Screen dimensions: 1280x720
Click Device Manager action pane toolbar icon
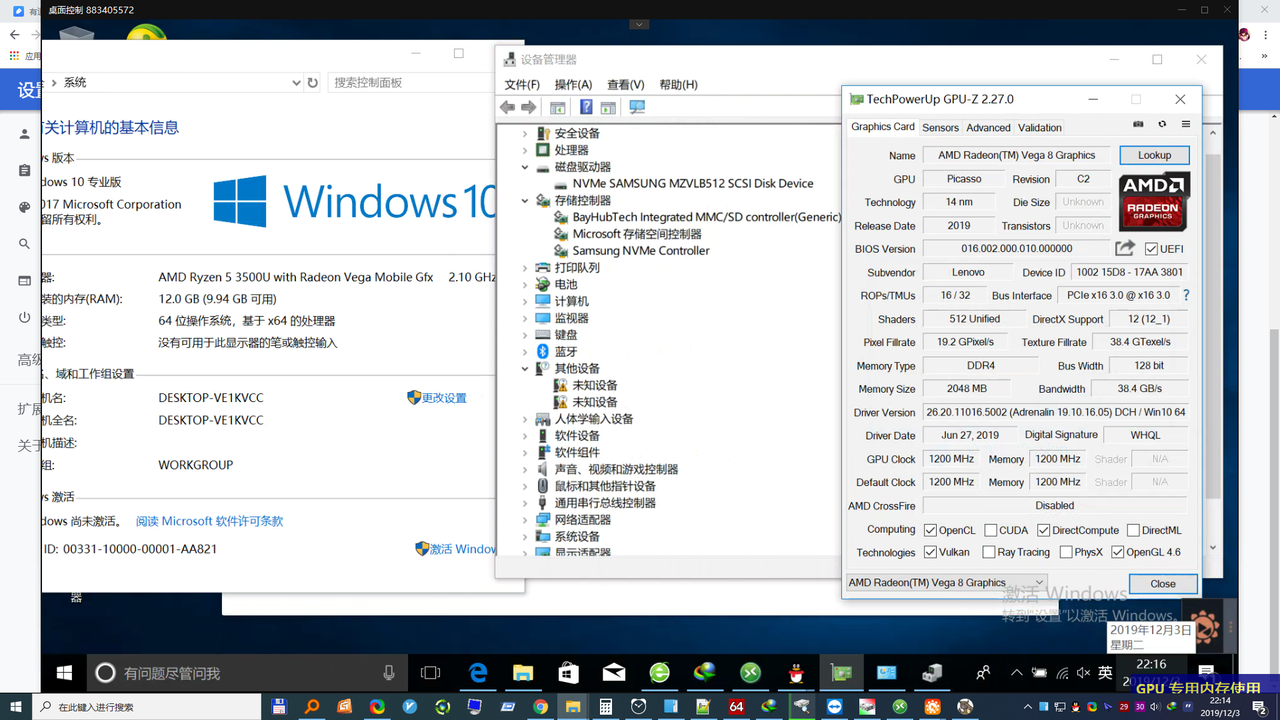608,108
